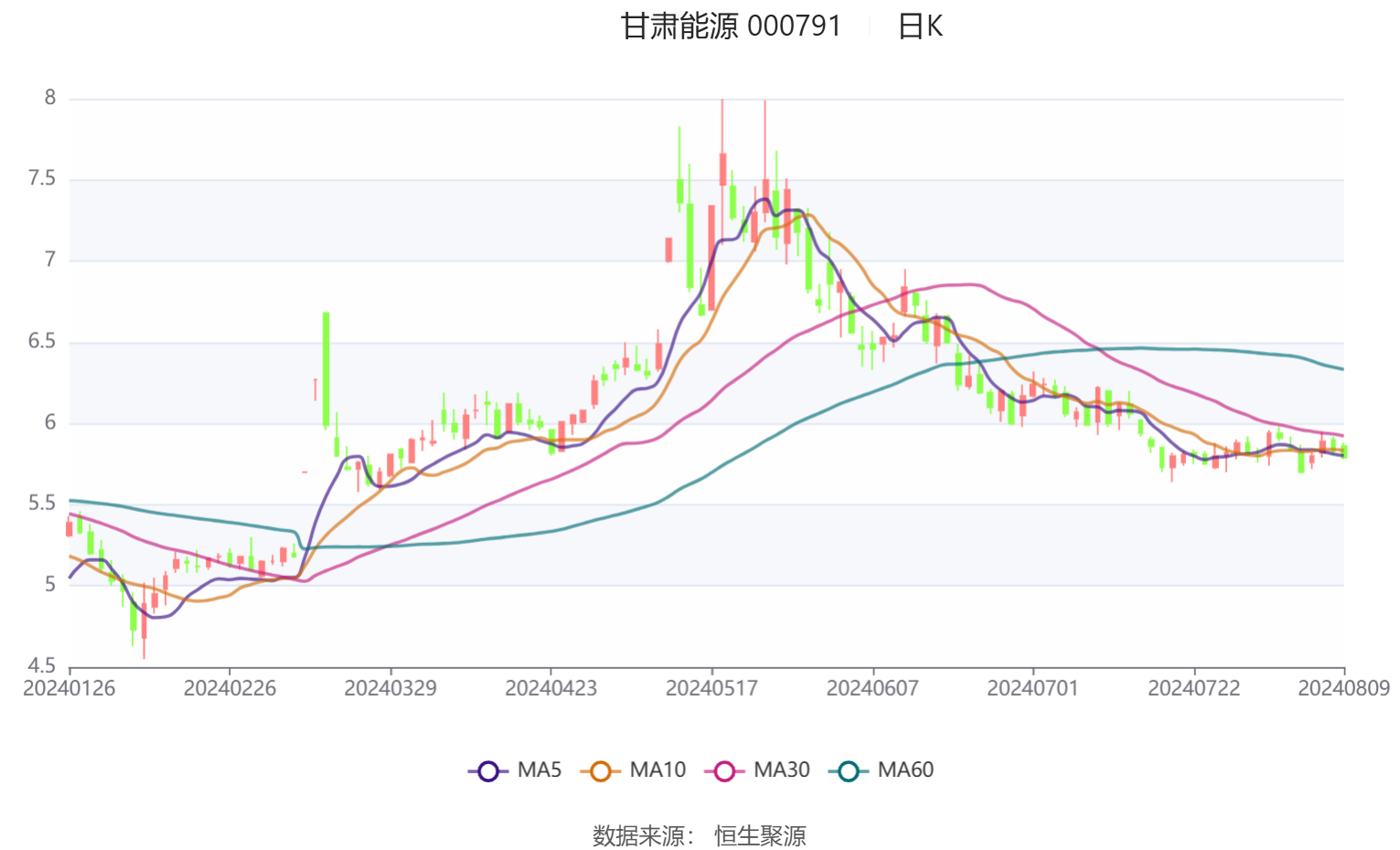Click the y-axis value 8
This screenshot has width=1400, height=850.
click(x=50, y=98)
